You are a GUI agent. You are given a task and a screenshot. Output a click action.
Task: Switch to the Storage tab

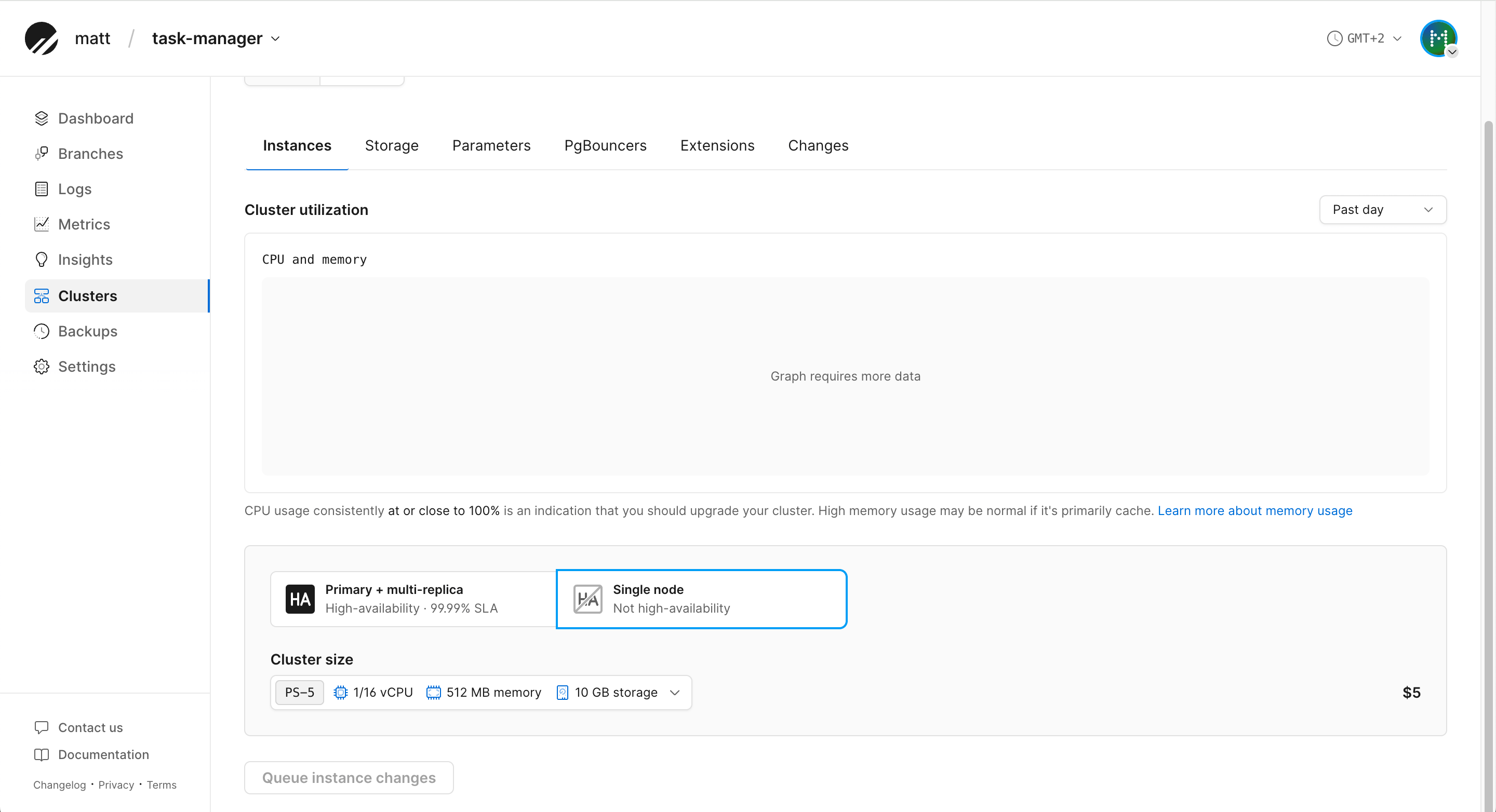[x=392, y=146]
